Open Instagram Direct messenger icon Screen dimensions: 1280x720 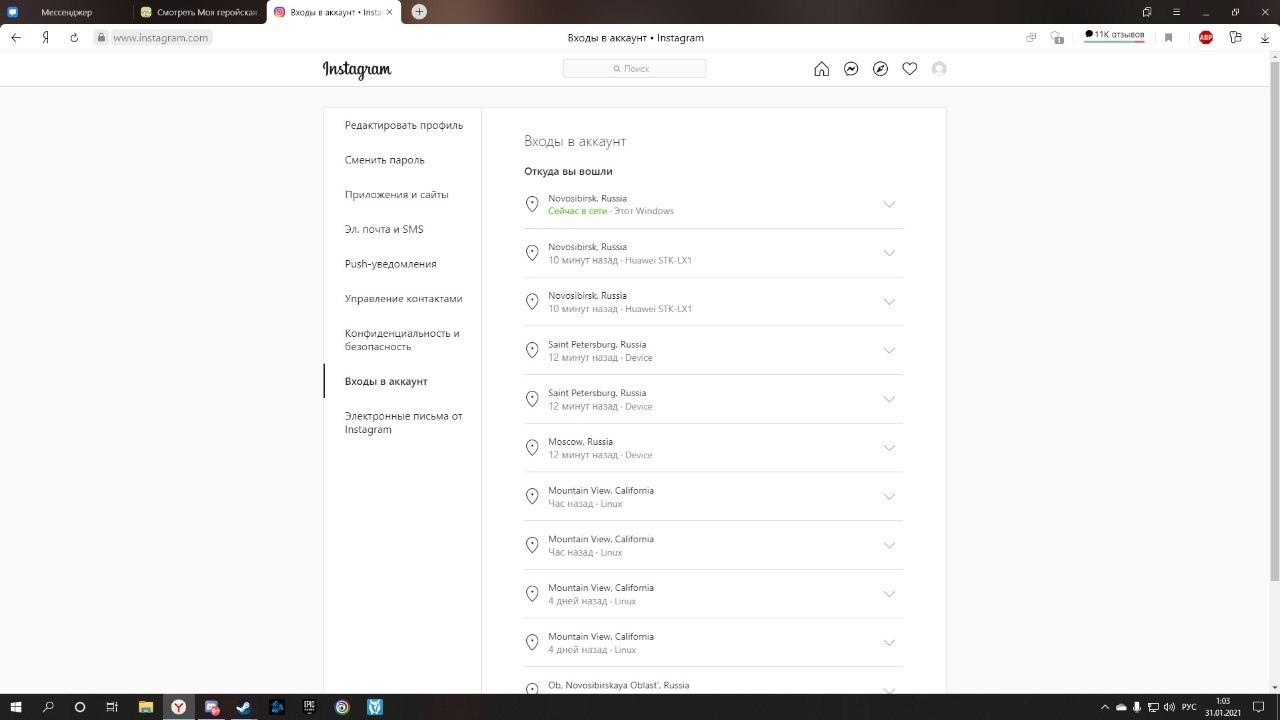(851, 69)
